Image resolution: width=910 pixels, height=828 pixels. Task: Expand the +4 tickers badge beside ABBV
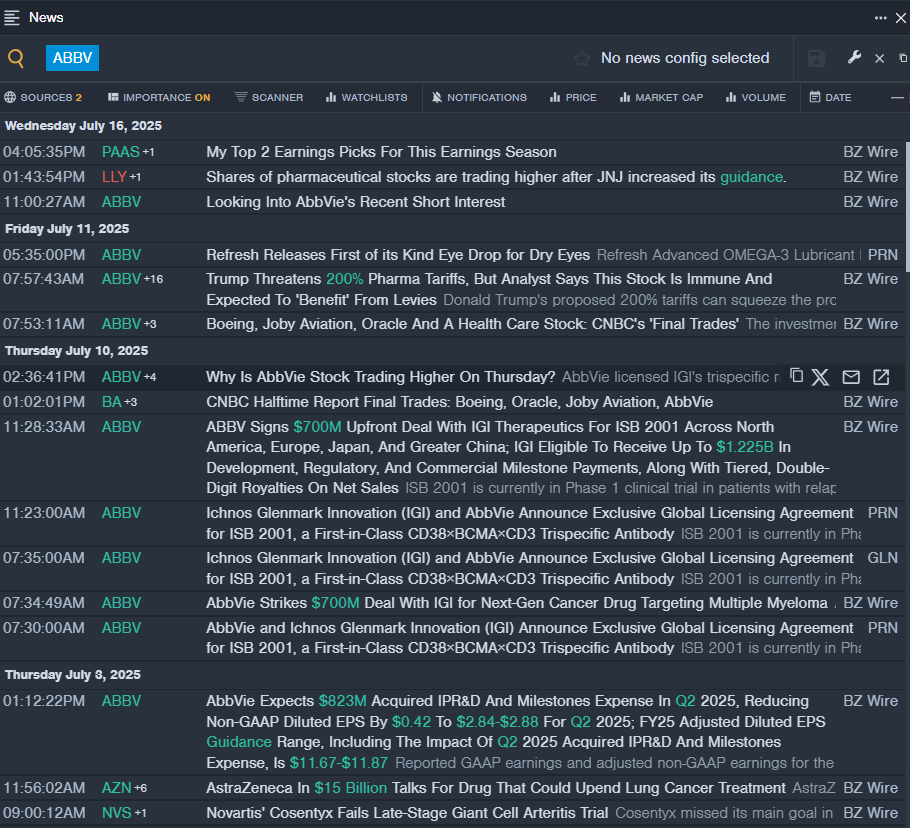(x=150, y=377)
